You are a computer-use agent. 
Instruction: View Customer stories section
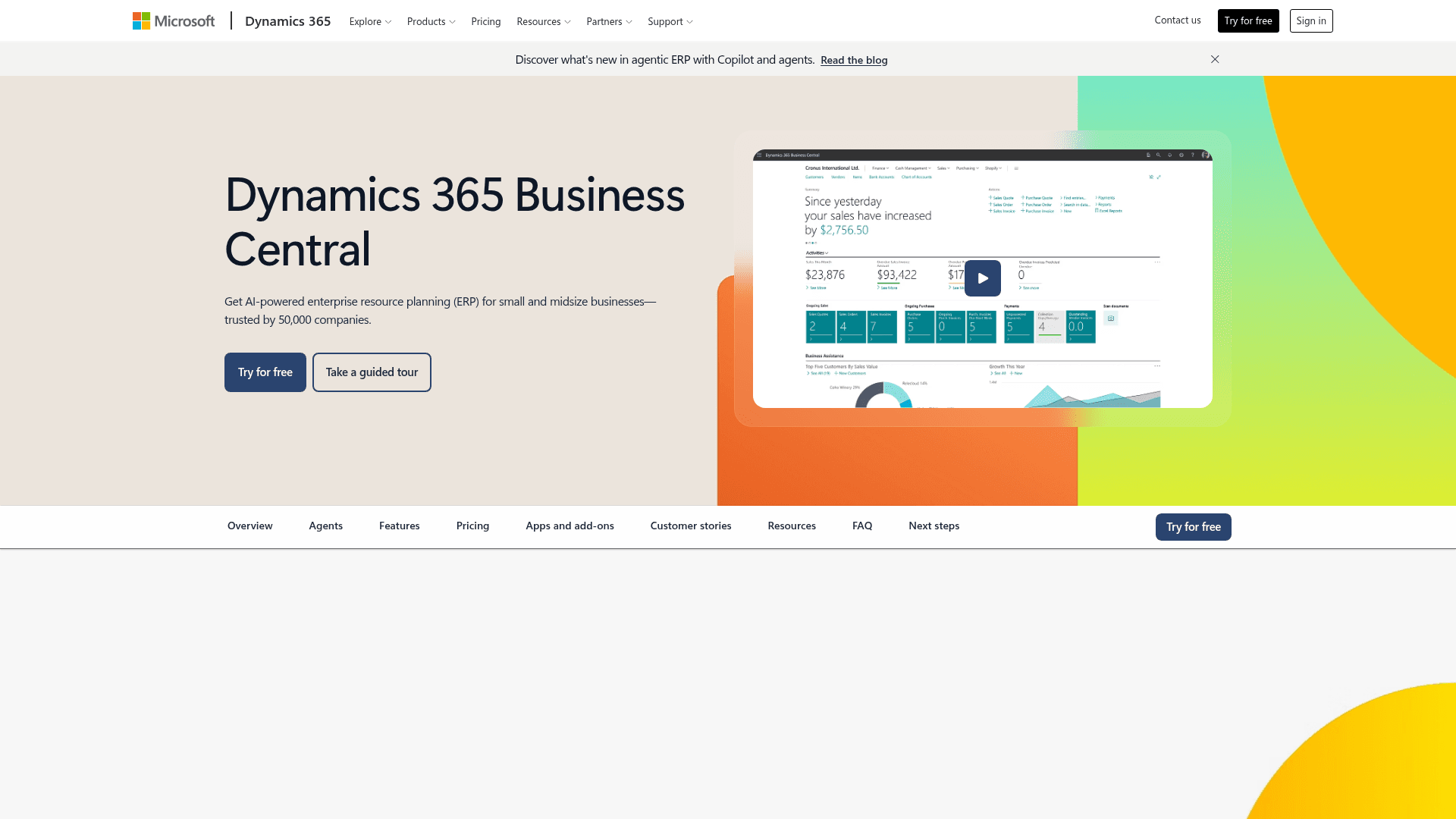tap(691, 526)
